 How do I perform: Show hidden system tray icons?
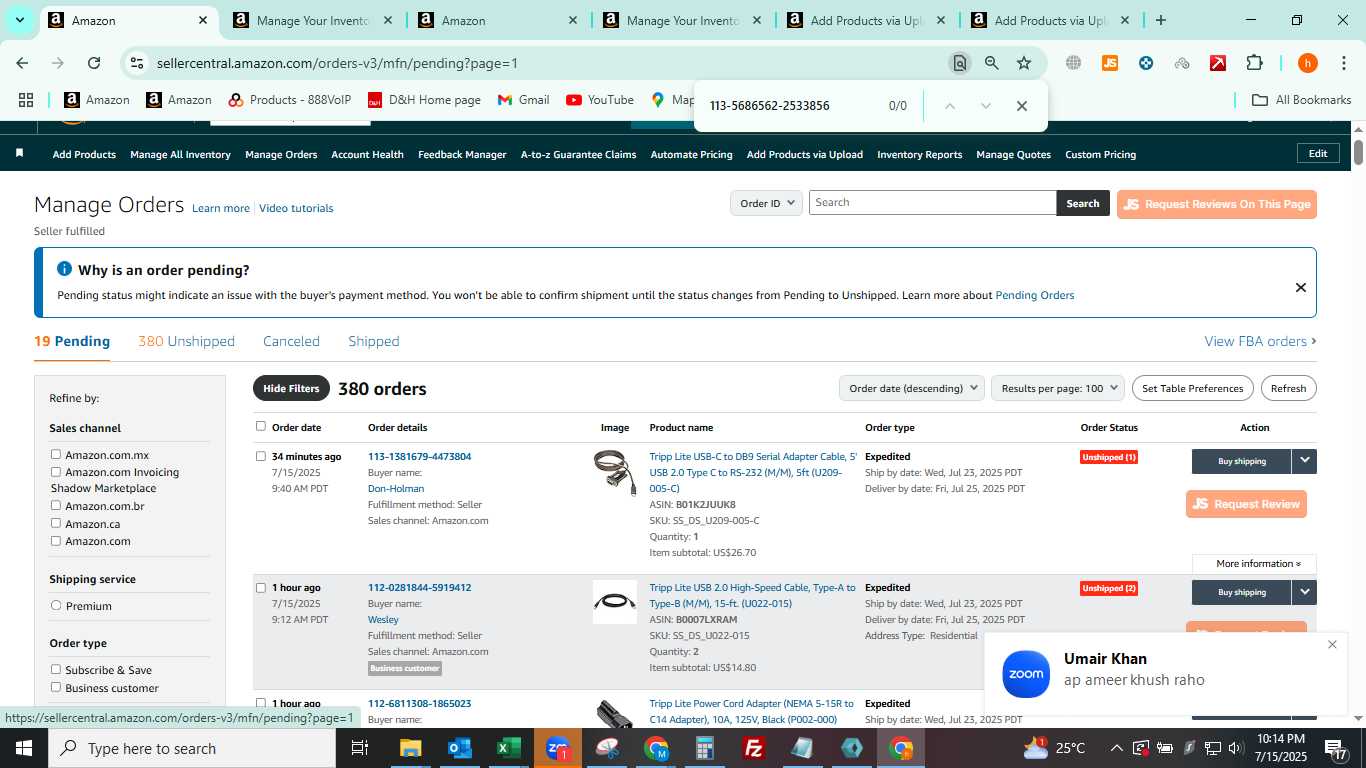[x=1116, y=748]
